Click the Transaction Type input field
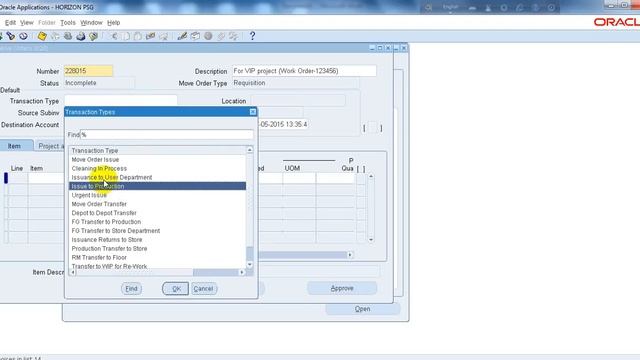Image resolution: width=640 pixels, height=360 pixels. tap(120, 101)
